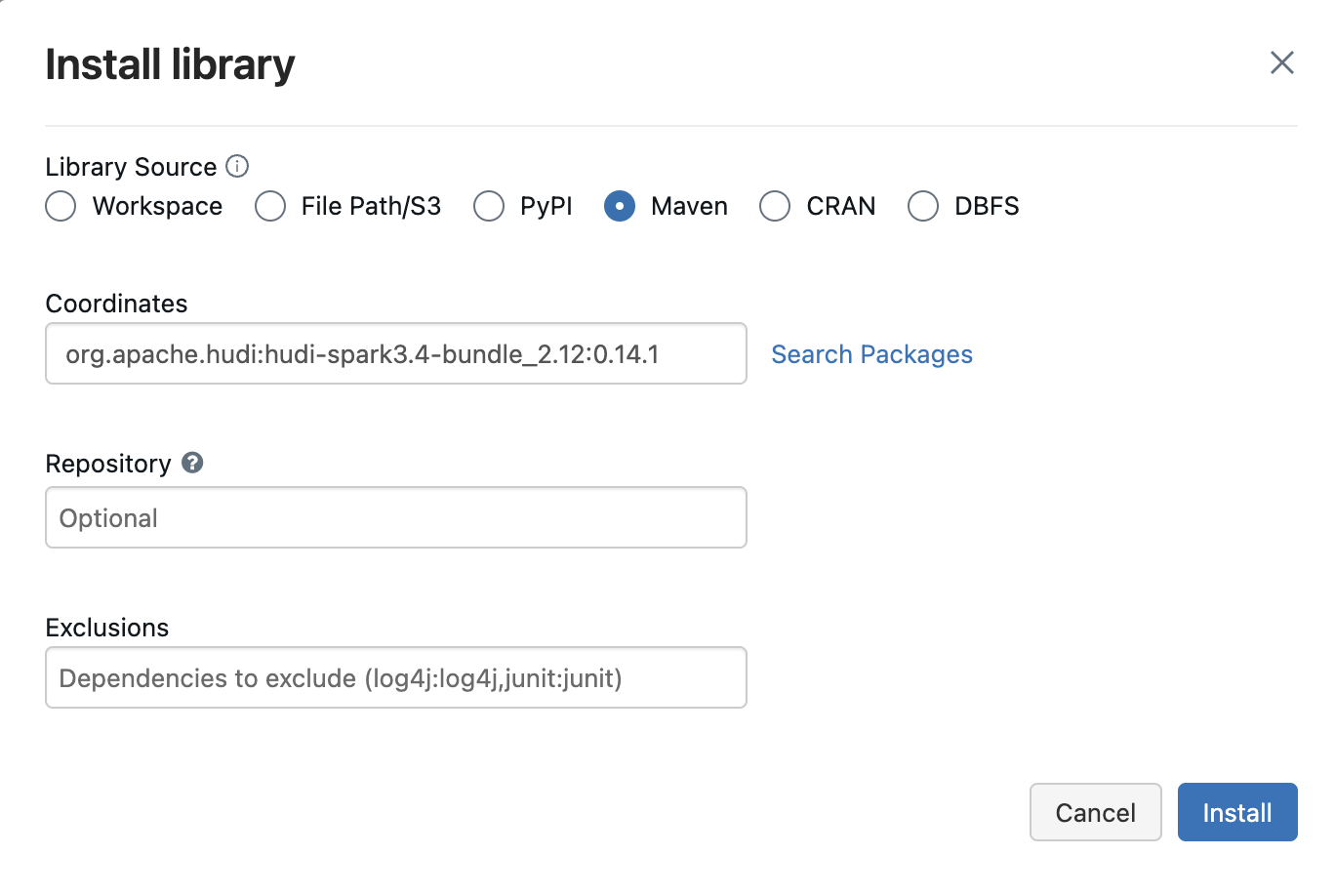The width and height of the screenshot is (1335, 896).
Task: Select the Maven radio button
Action: point(620,206)
